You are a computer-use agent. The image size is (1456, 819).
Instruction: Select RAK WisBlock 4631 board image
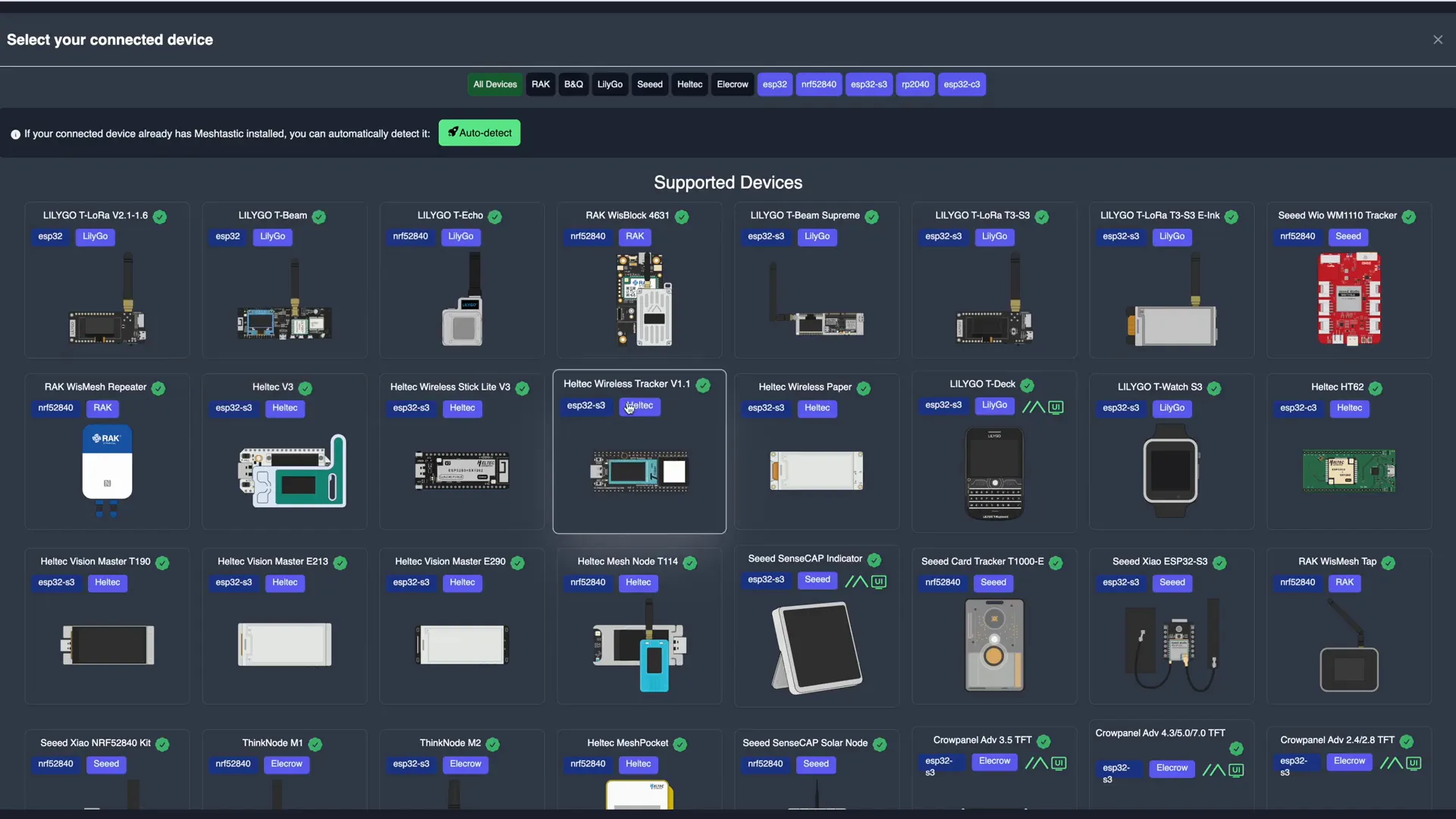(644, 299)
